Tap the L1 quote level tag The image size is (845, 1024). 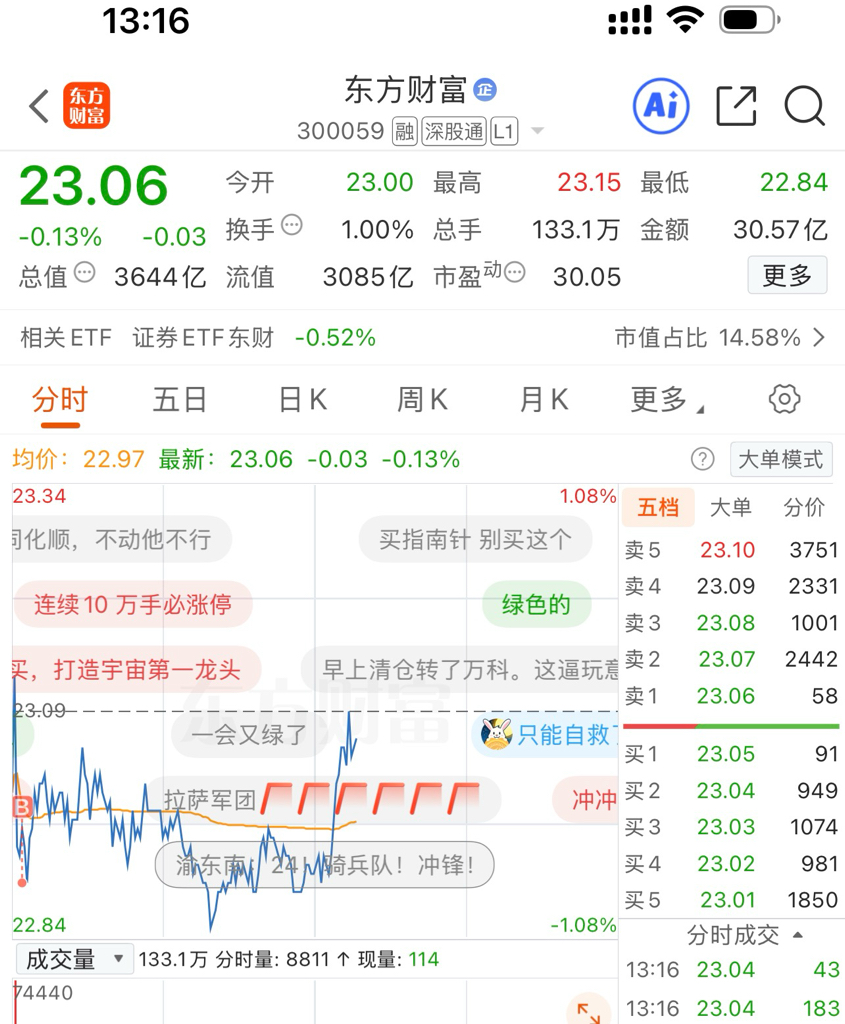(x=503, y=131)
